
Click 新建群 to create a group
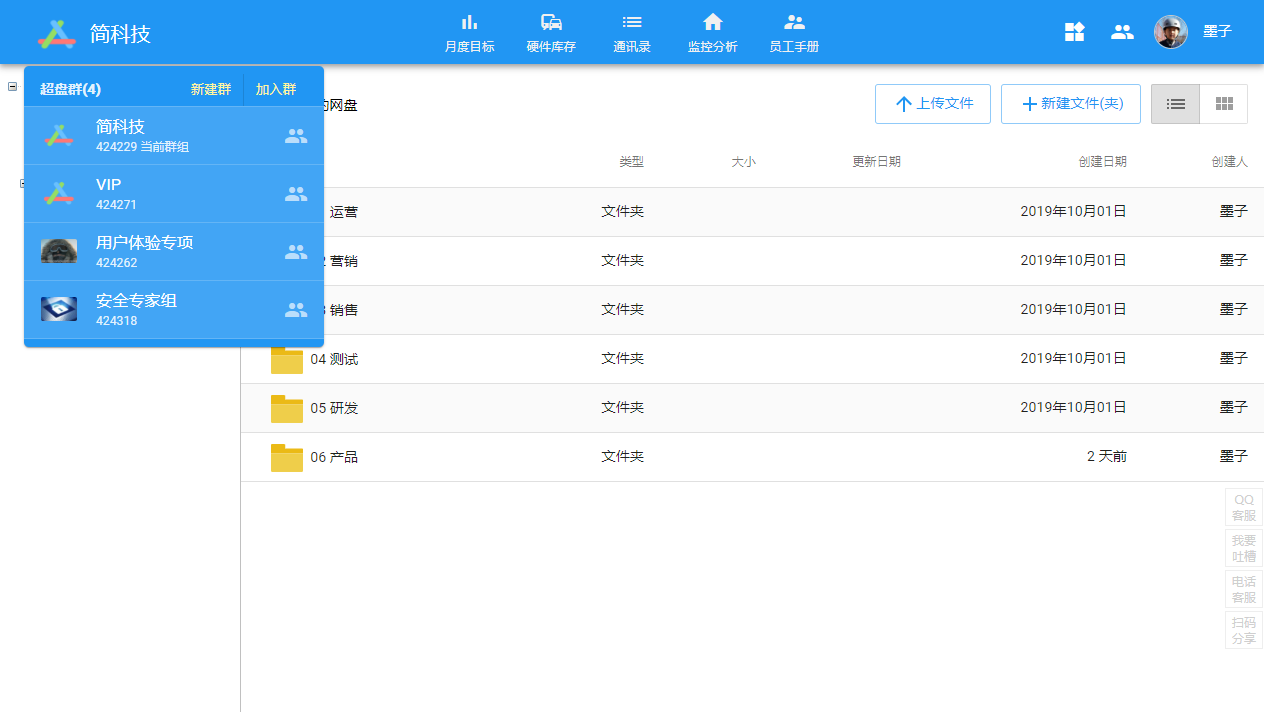211,89
